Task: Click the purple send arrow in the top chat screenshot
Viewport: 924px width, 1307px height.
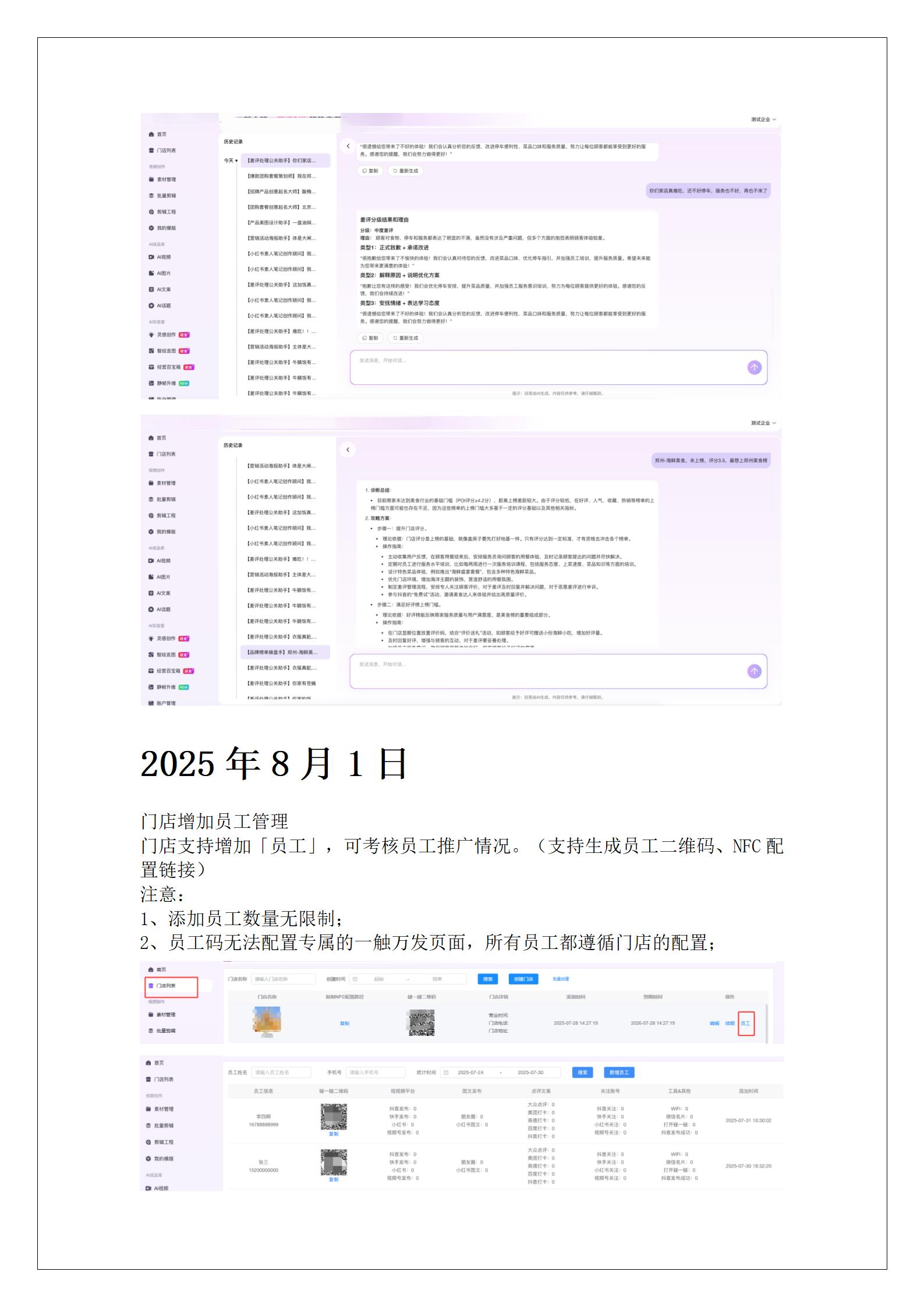Action: coord(754,367)
